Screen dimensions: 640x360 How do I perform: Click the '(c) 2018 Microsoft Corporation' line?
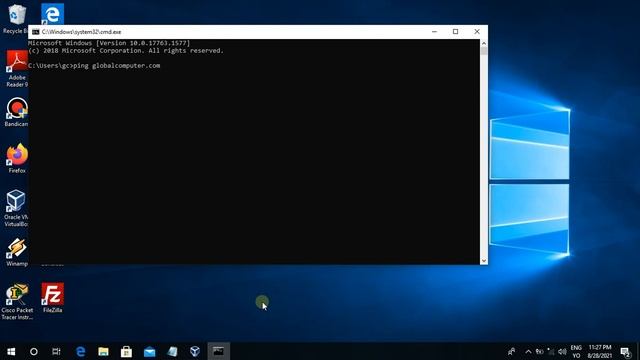[126, 51]
